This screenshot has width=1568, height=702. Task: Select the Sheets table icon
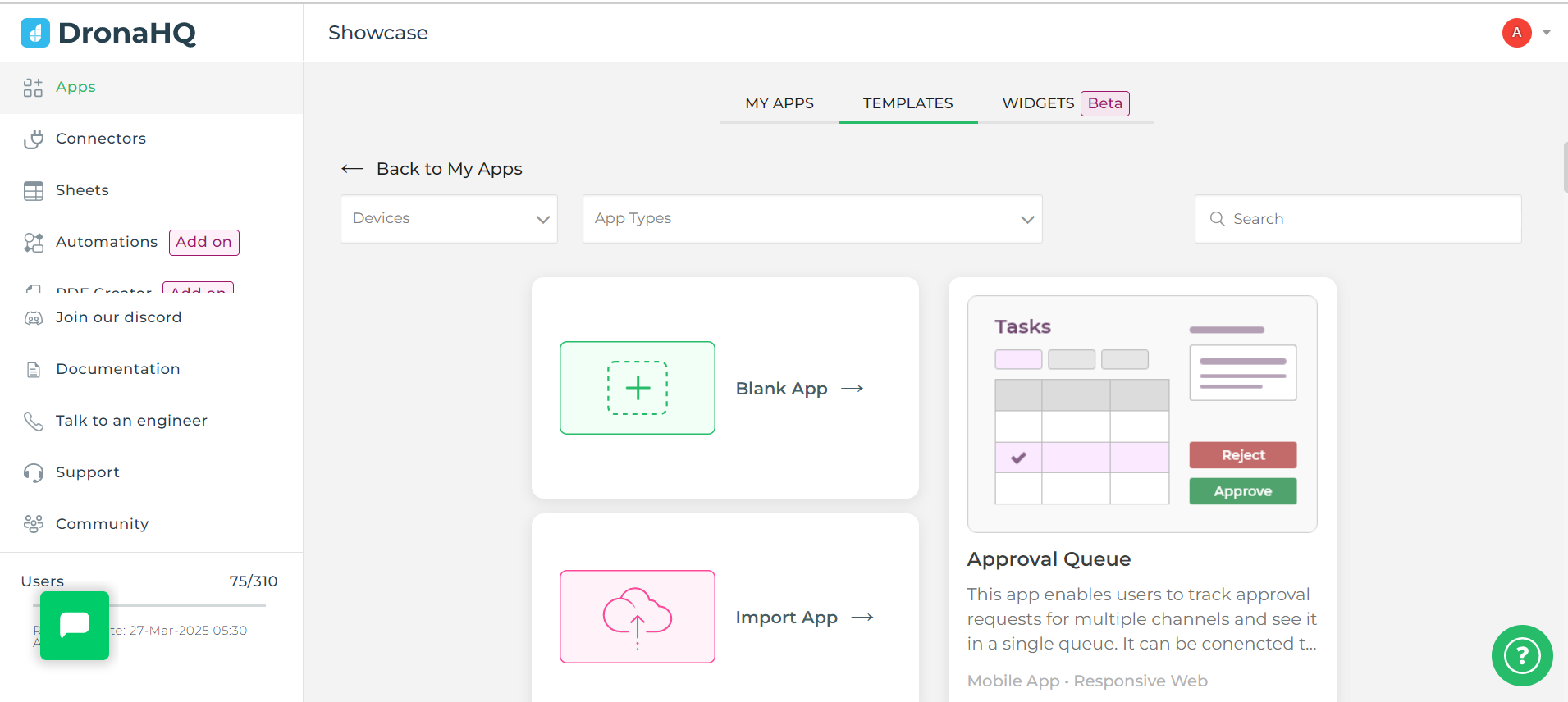34,191
